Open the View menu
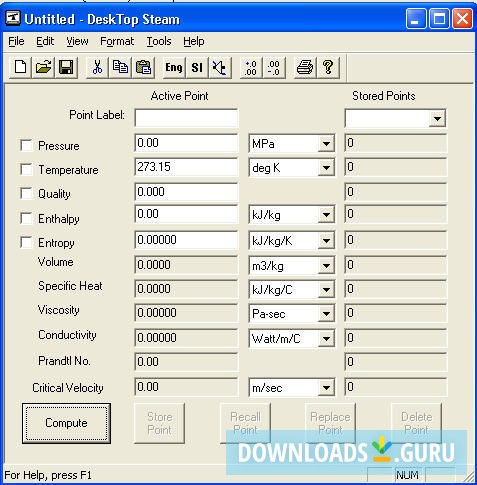The width and height of the screenshot is (477, 485). [x=77, y=41]
